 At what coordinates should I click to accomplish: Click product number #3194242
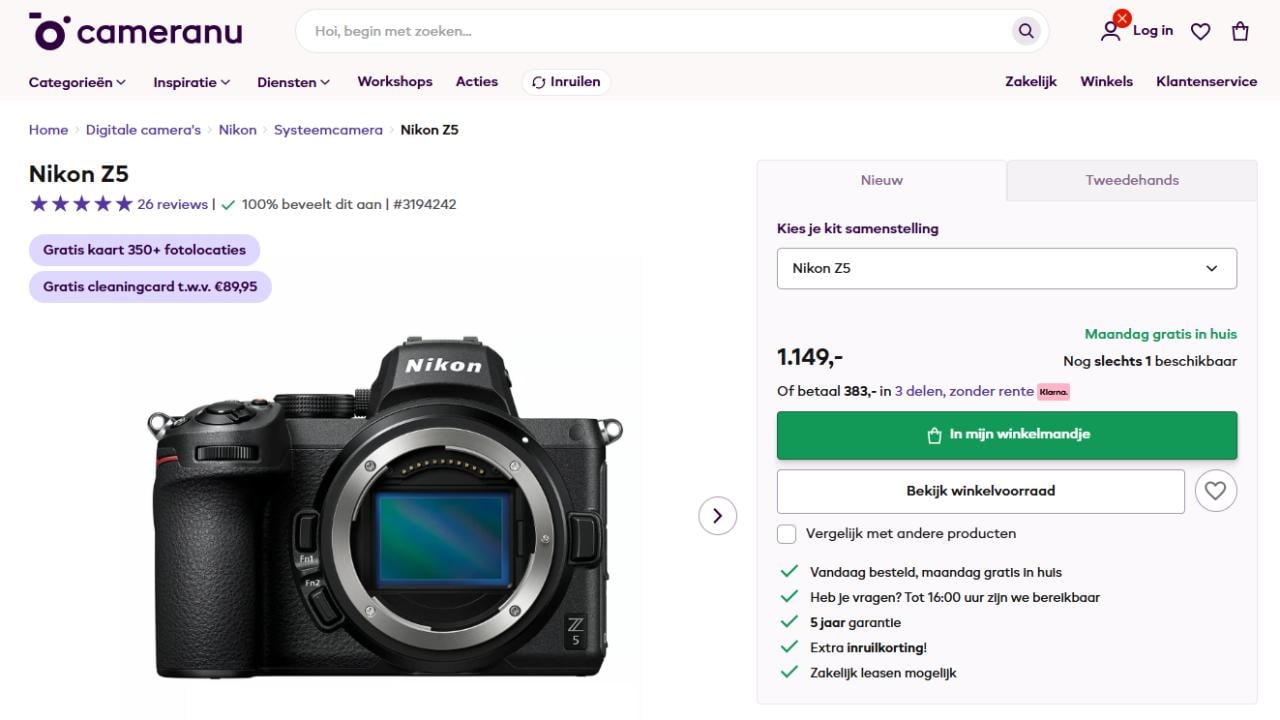tap(425, 204)
